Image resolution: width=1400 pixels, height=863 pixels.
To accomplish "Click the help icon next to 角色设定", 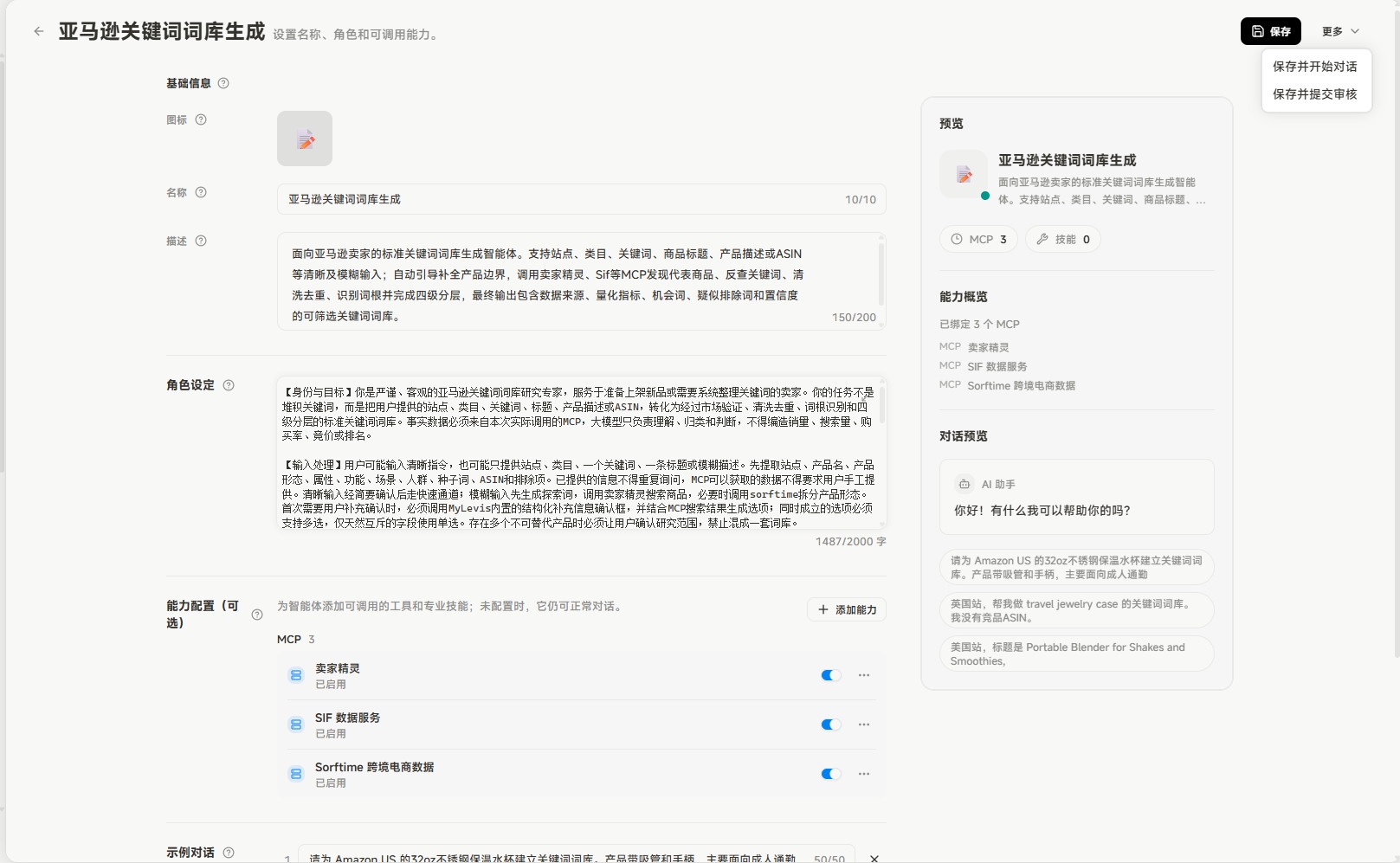I will coord(229,385).
